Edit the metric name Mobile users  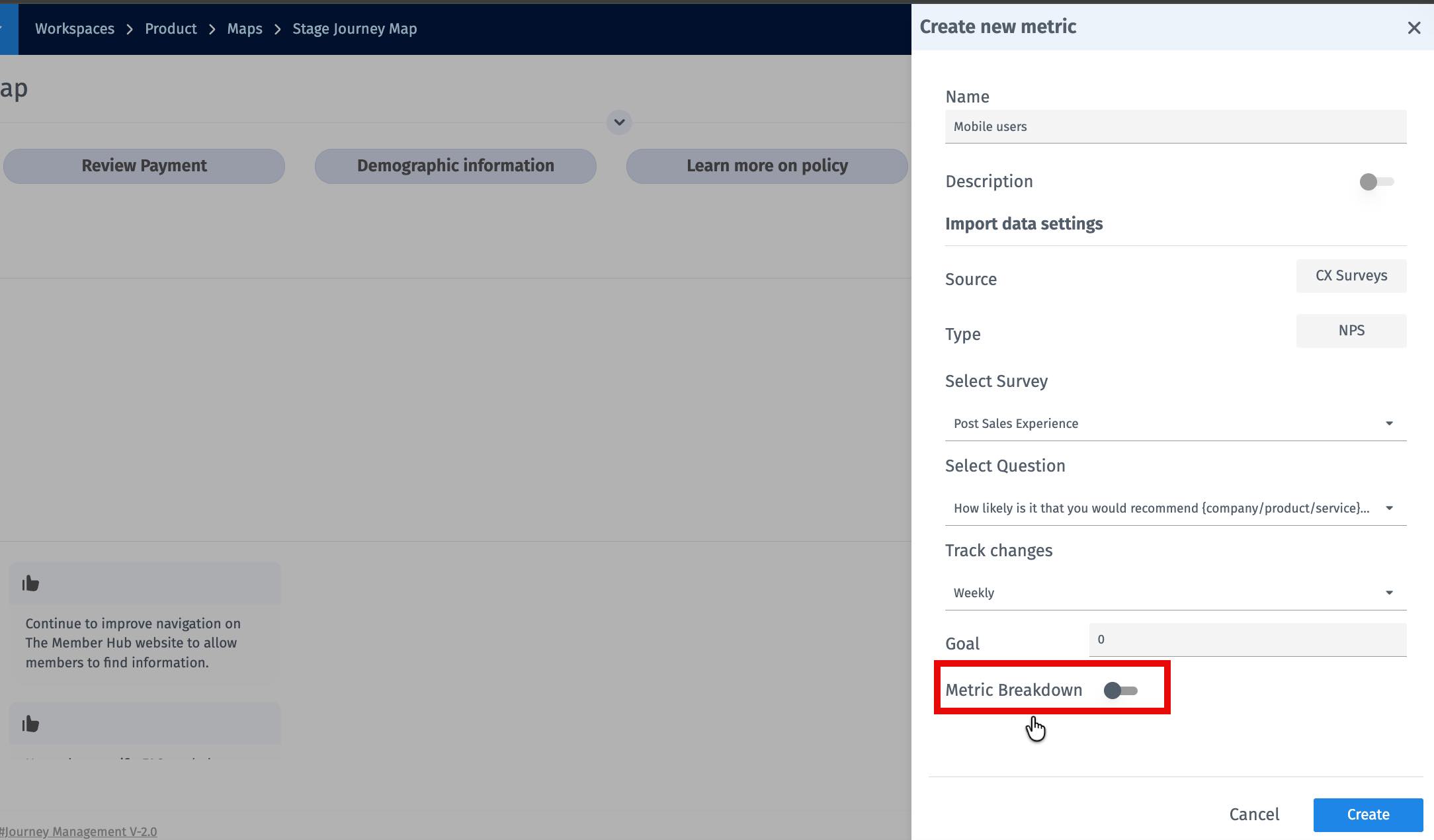tap(1175, 126)
